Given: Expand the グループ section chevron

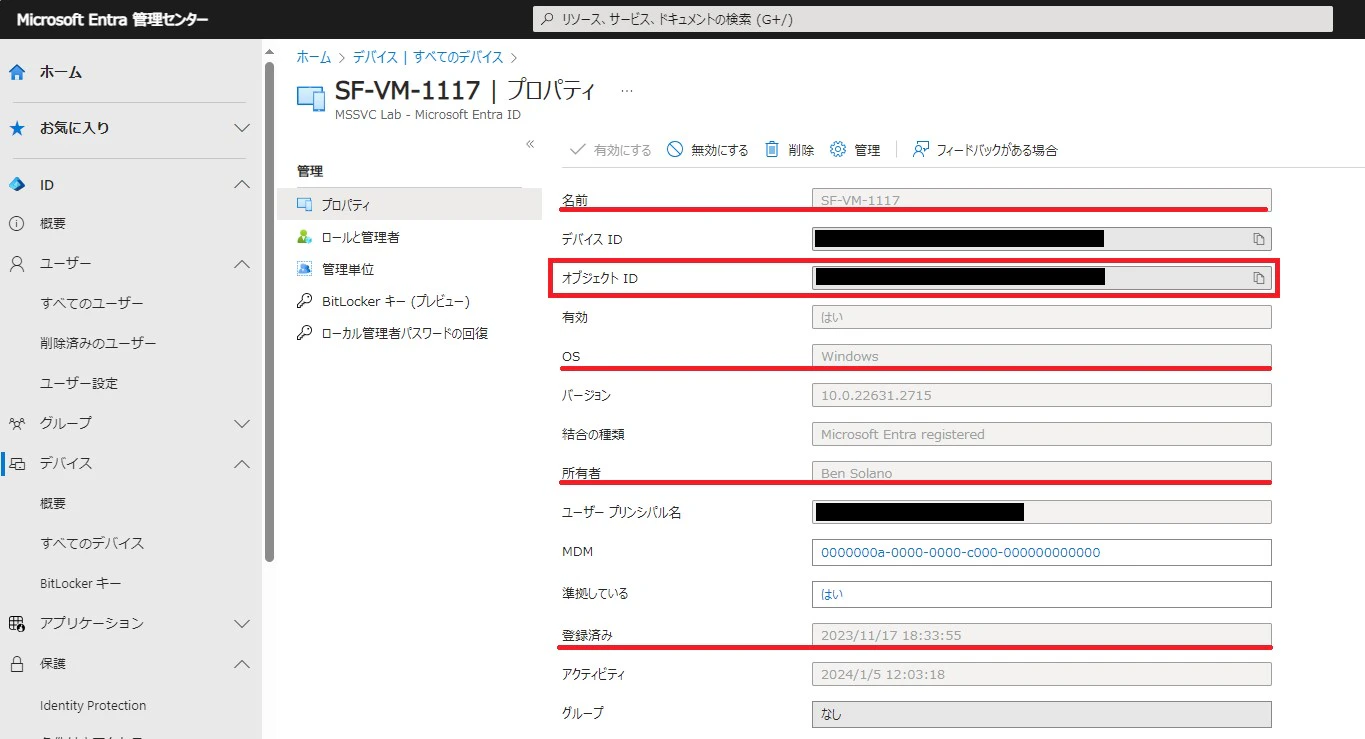Looking at the screenshot, I should tap(241, 423).
